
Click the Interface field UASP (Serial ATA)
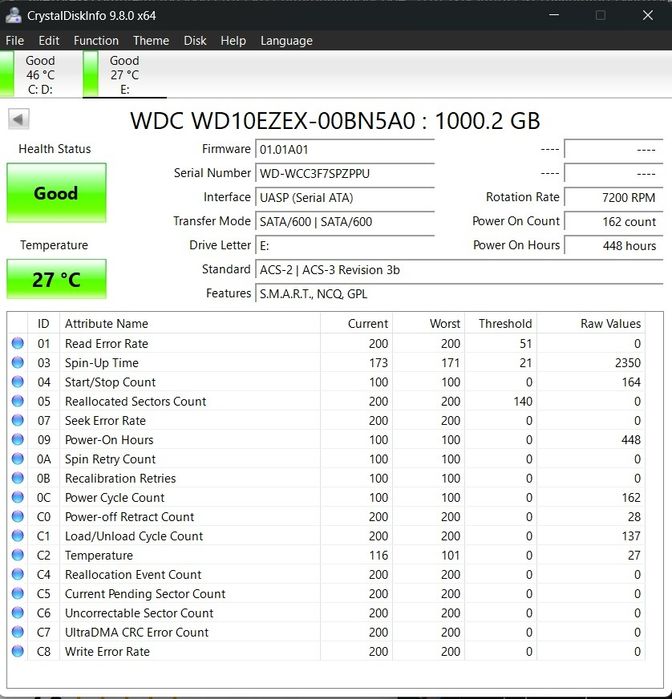coord(345,197)
